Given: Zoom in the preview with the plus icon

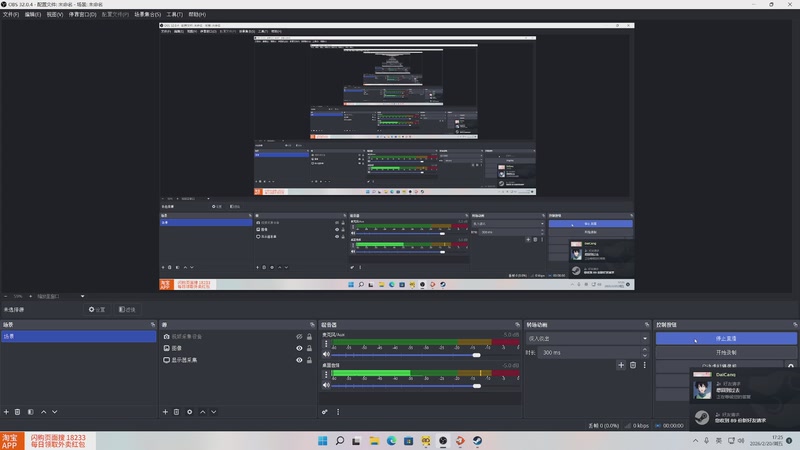Looking at the screenshot, I should 30,296.
